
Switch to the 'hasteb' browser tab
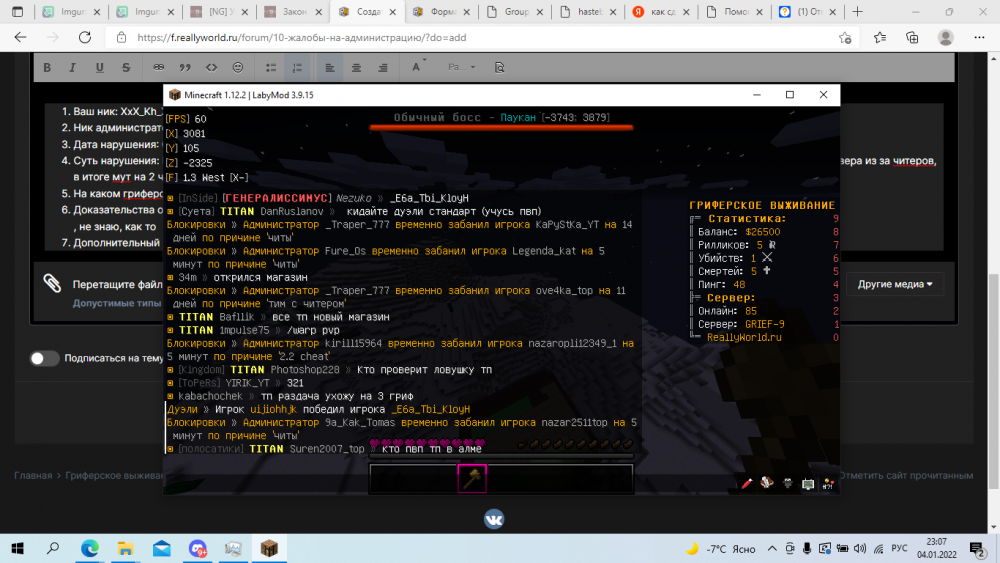coord(587,11)
